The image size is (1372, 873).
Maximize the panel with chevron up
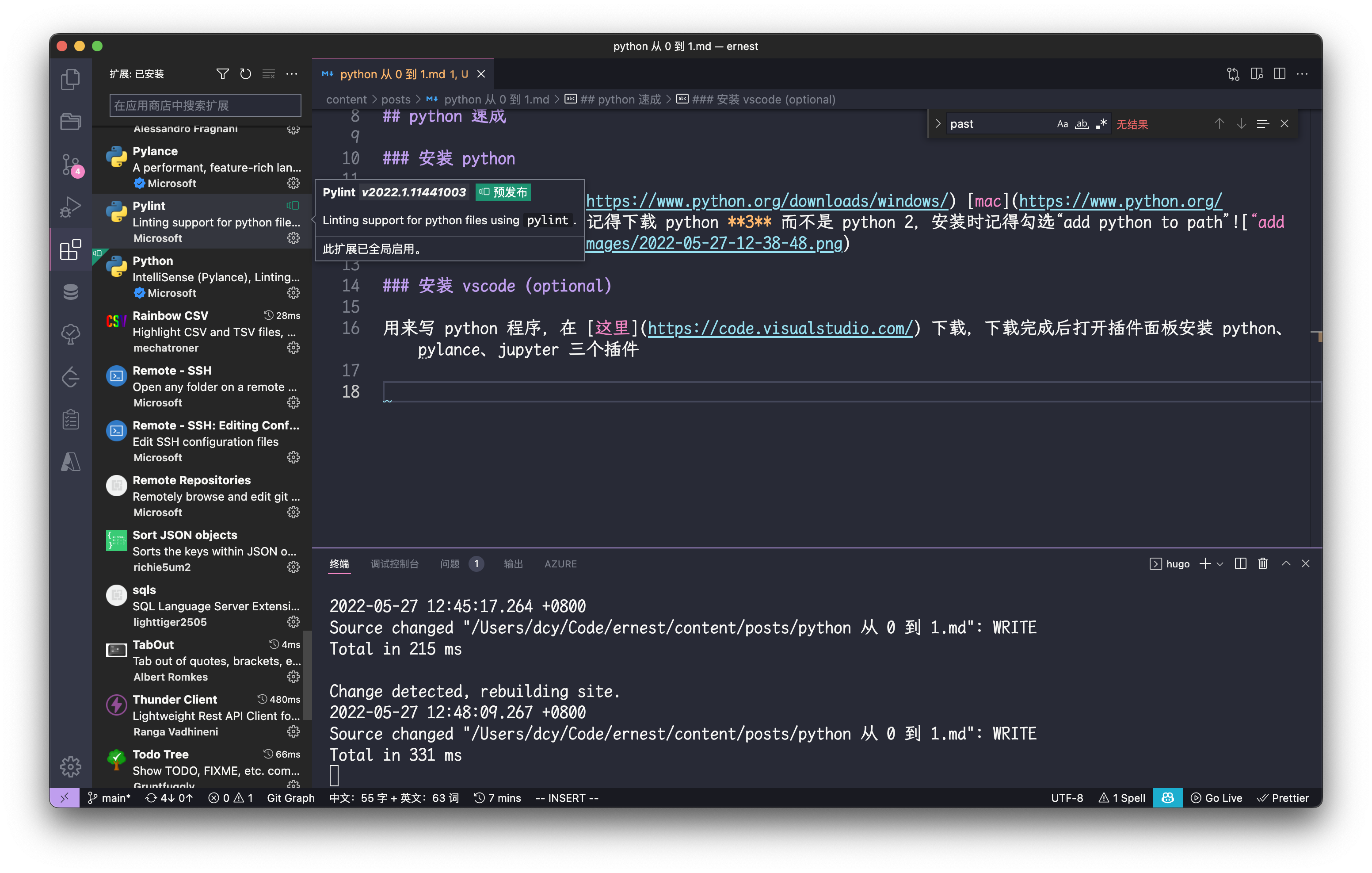coord(1286,564)
